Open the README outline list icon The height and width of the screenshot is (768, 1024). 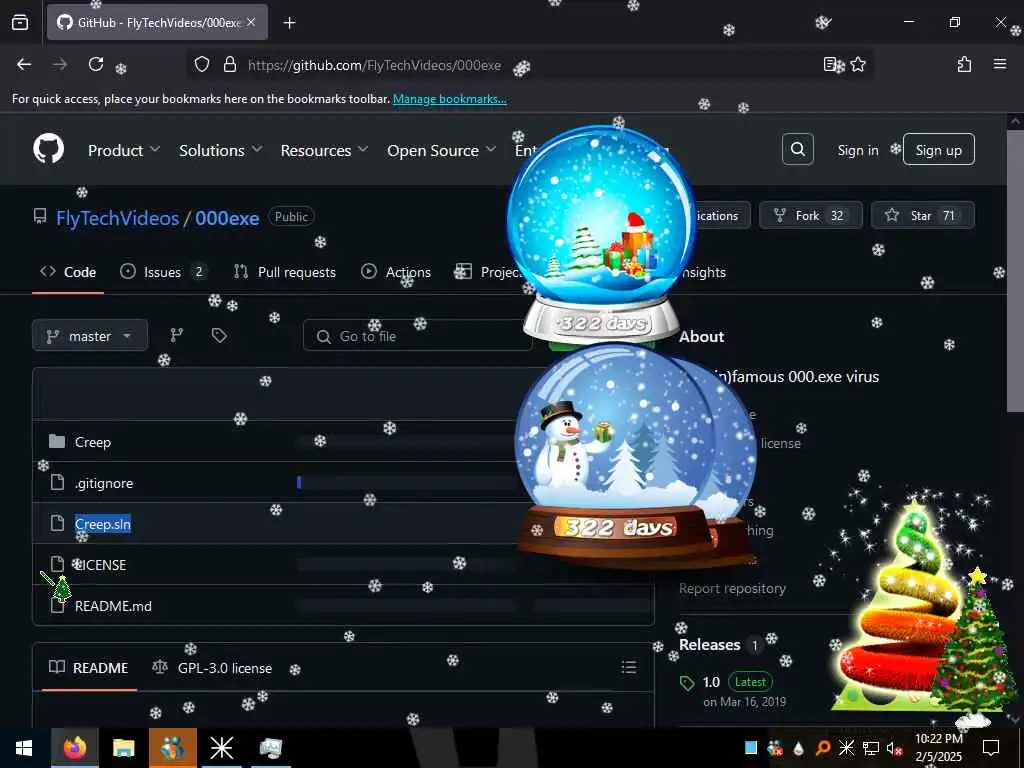(x=628, y=667)
